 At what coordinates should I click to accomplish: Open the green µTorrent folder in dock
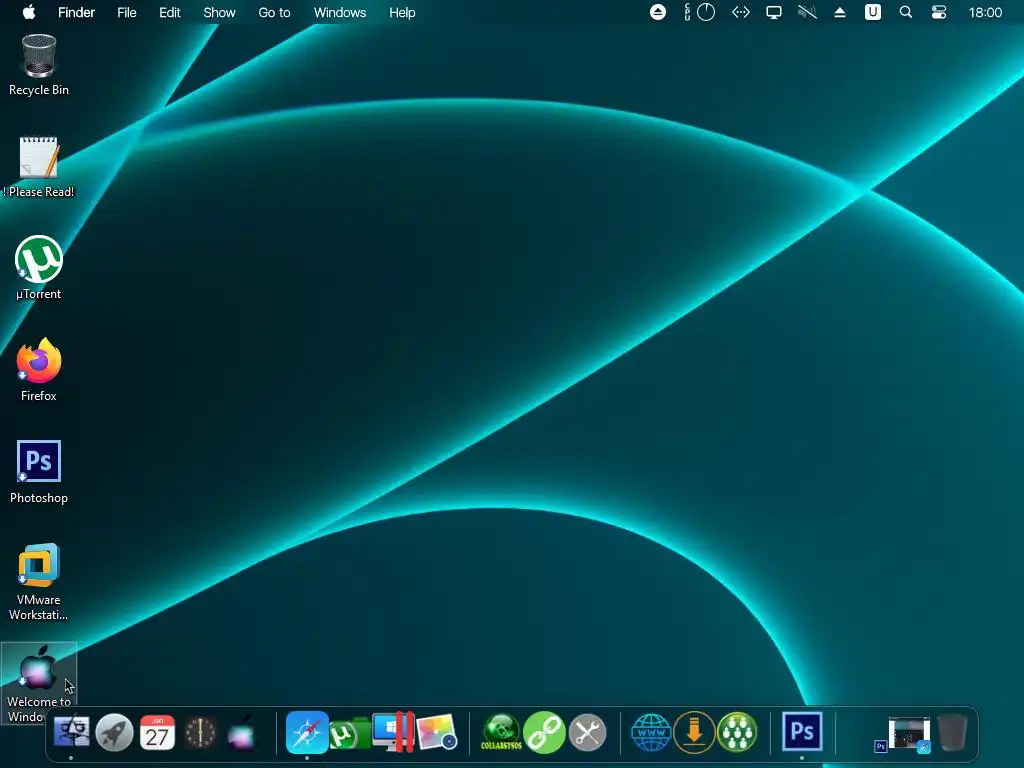coord(349,733)
